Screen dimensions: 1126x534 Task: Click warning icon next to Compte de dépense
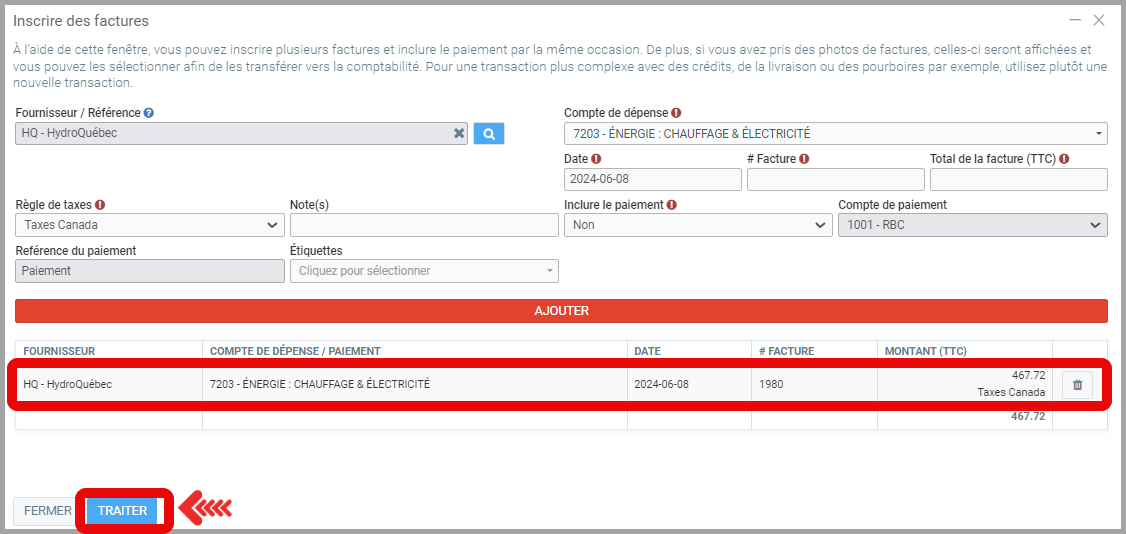[x=676, y=114]
